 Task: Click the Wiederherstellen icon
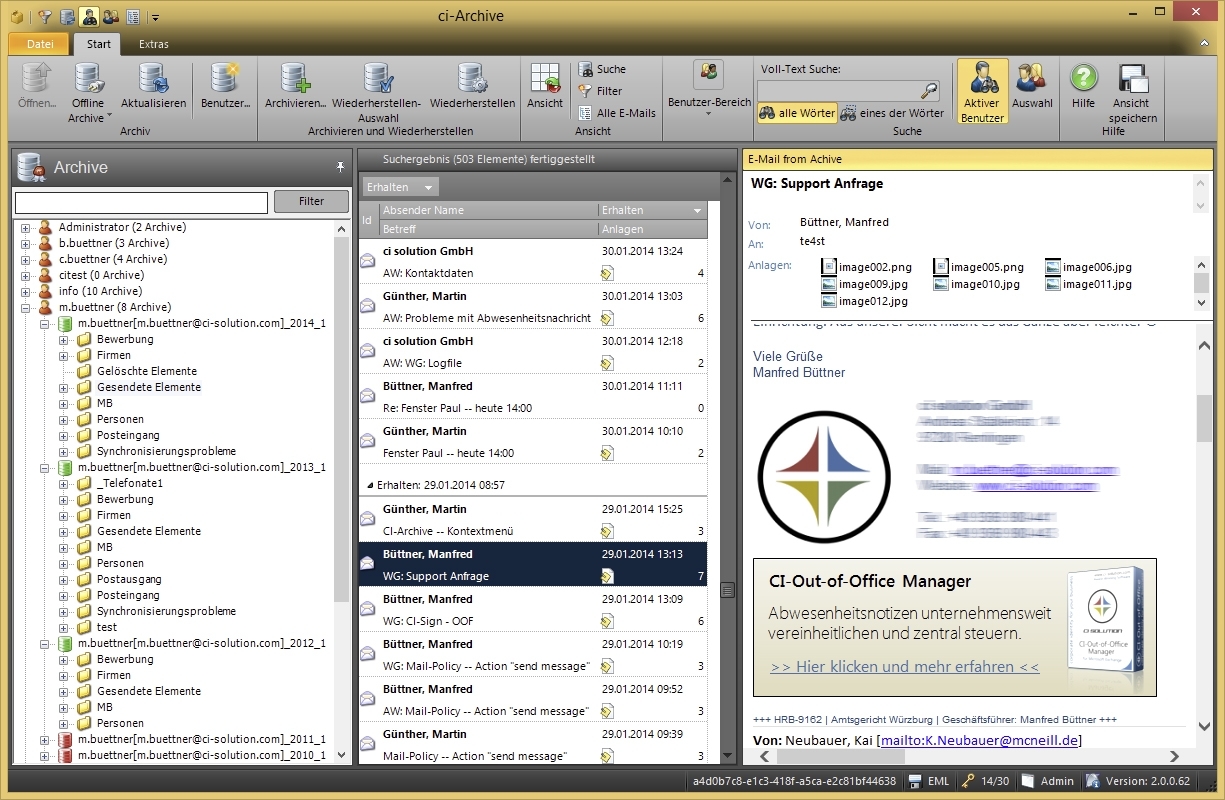[472, 80]
